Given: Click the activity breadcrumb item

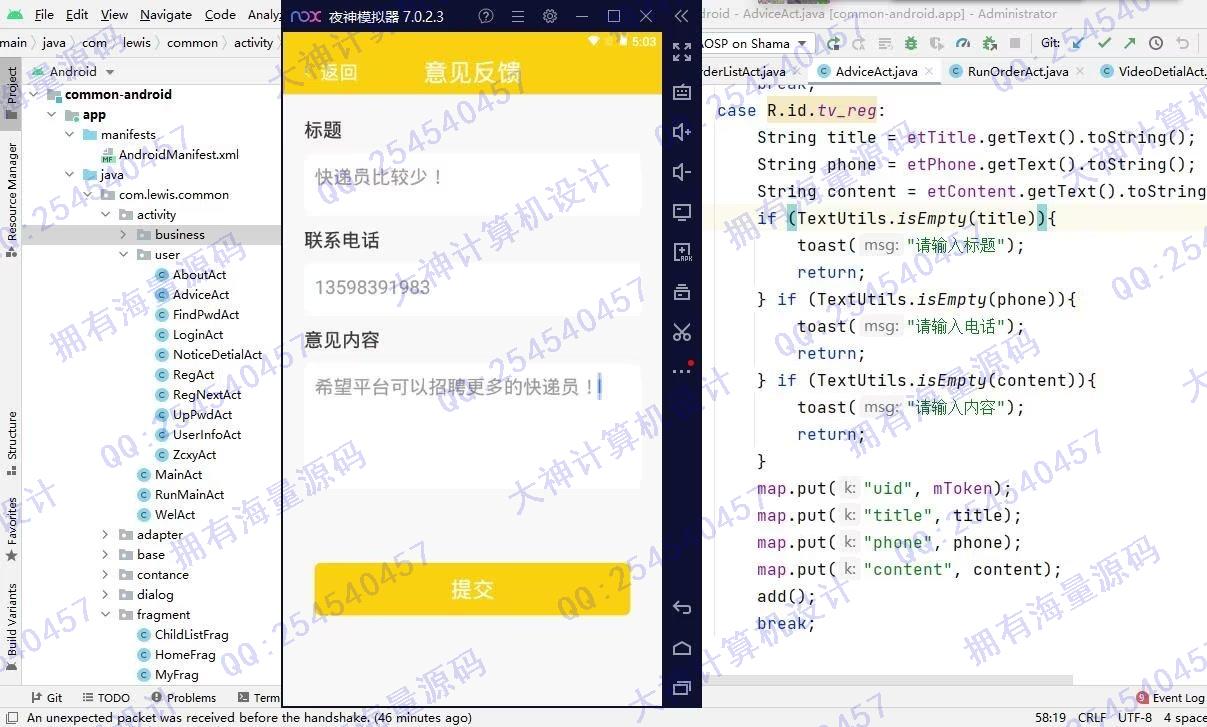Looking at the screenshot, I should point(253,43).
